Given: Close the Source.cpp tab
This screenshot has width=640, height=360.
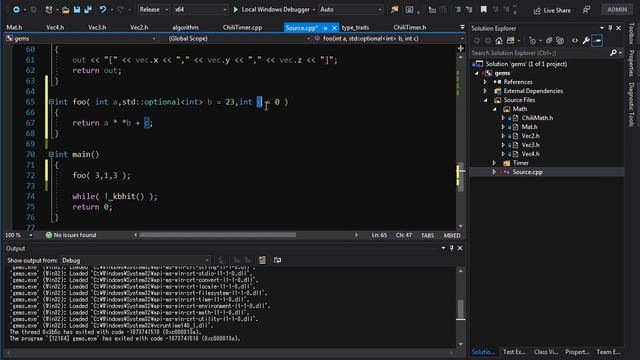Looking at the screenshot, I should click(334, 28).
